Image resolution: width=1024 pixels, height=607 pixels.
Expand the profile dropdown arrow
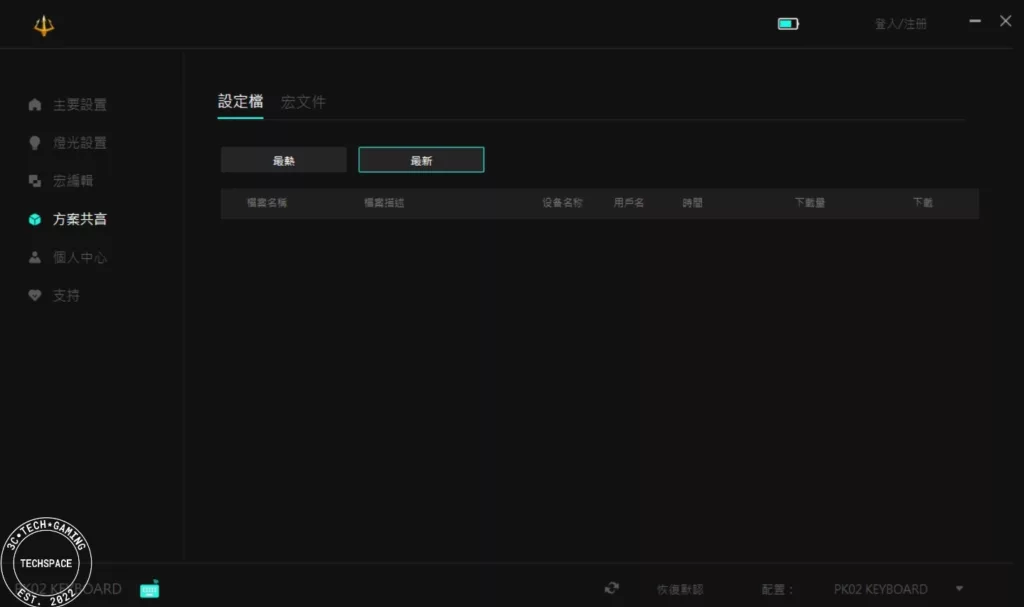(x=959, y=589)
